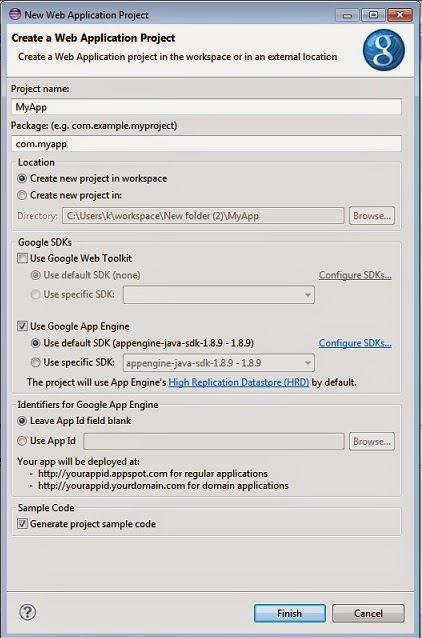This screenshot has width=422, height=638.
Task: Click Finish to create the project
Action: (x=290, y=613)
